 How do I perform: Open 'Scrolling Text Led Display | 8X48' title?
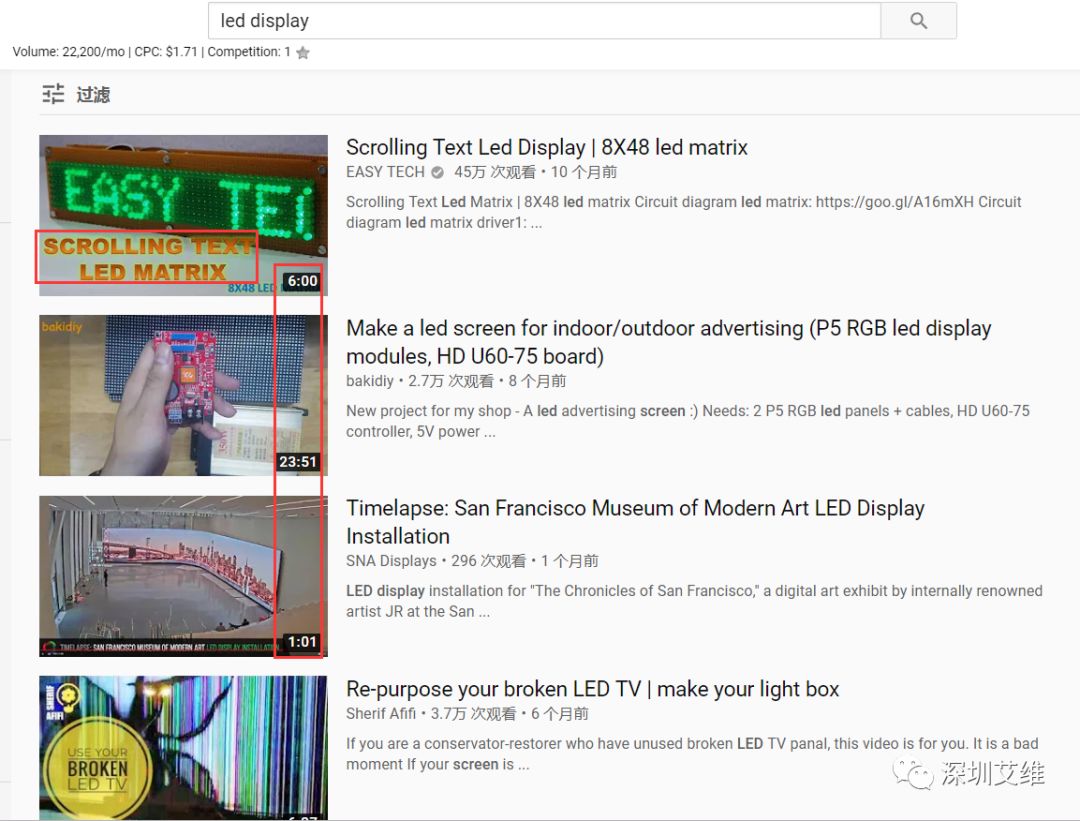[546, 147]
